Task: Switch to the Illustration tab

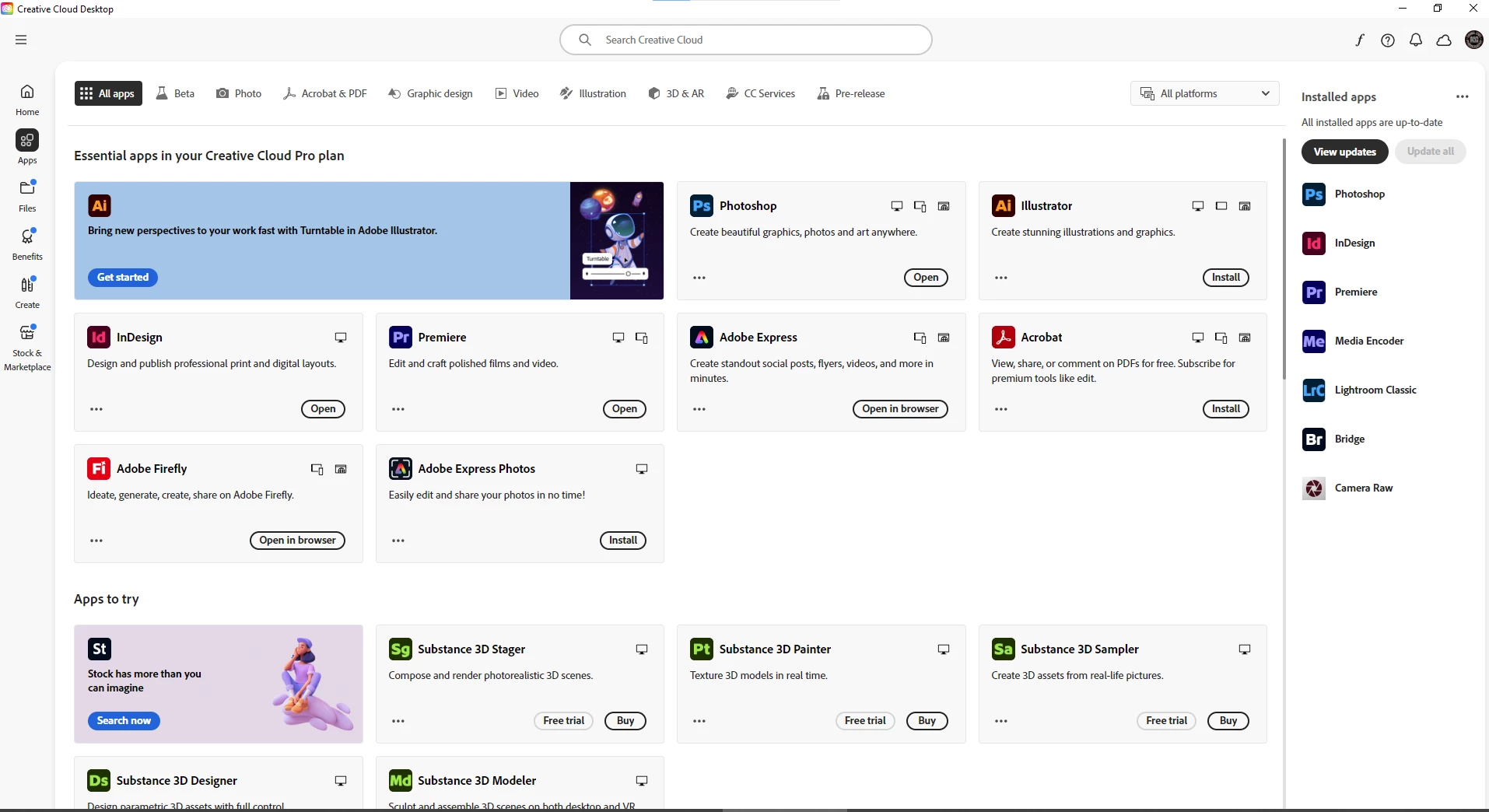Action: [594, 93]
